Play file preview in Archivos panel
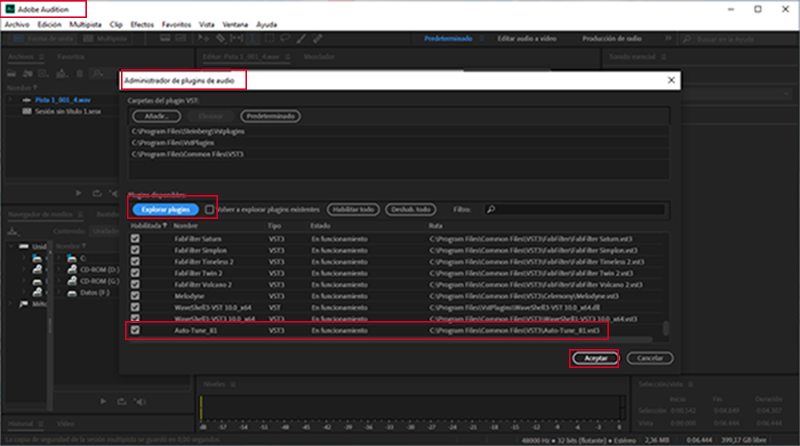The image size is (800, 446). click(78, 193)
